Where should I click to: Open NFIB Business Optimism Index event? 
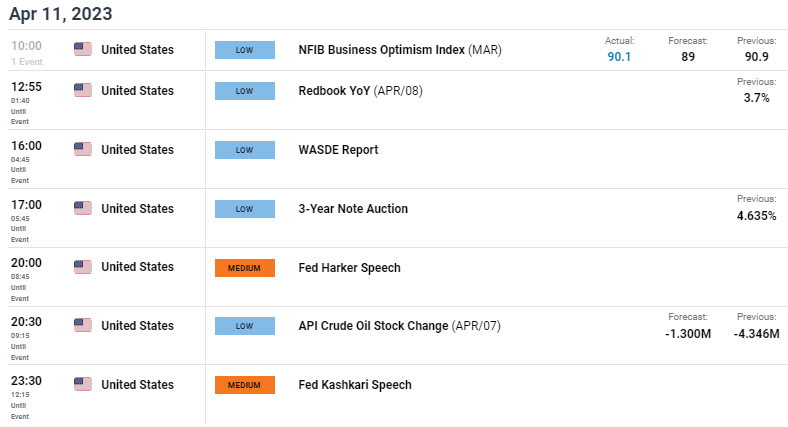[x=400, y=50]
